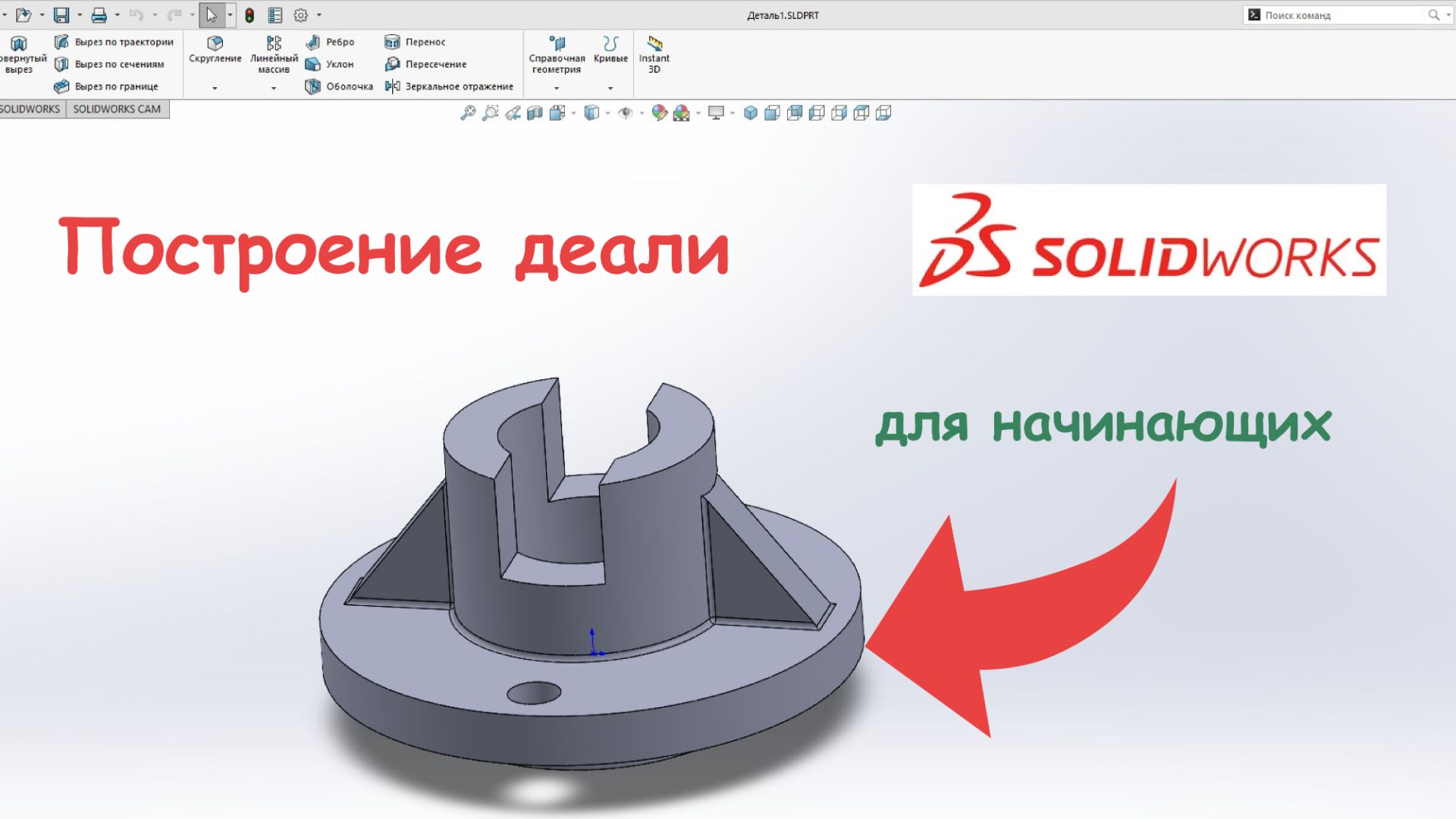Click the Zoom to Area icon
The width and height of the screenshot is (1456, 819).
coord(491,113)
